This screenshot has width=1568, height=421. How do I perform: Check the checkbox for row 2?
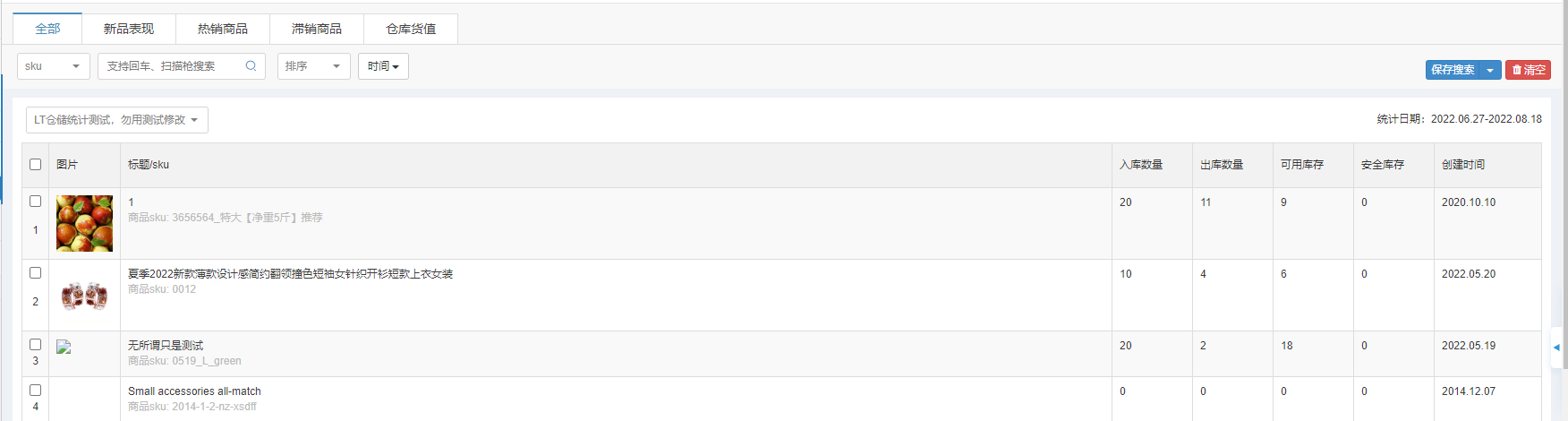tap(36, 273)
